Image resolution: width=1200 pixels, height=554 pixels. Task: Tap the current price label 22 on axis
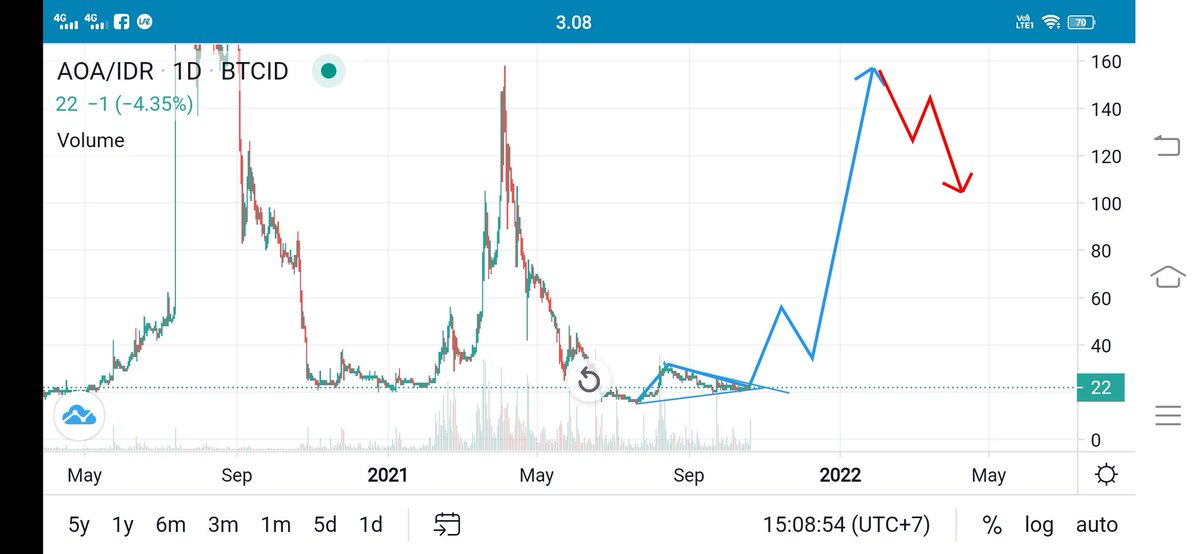[1101, 388]
